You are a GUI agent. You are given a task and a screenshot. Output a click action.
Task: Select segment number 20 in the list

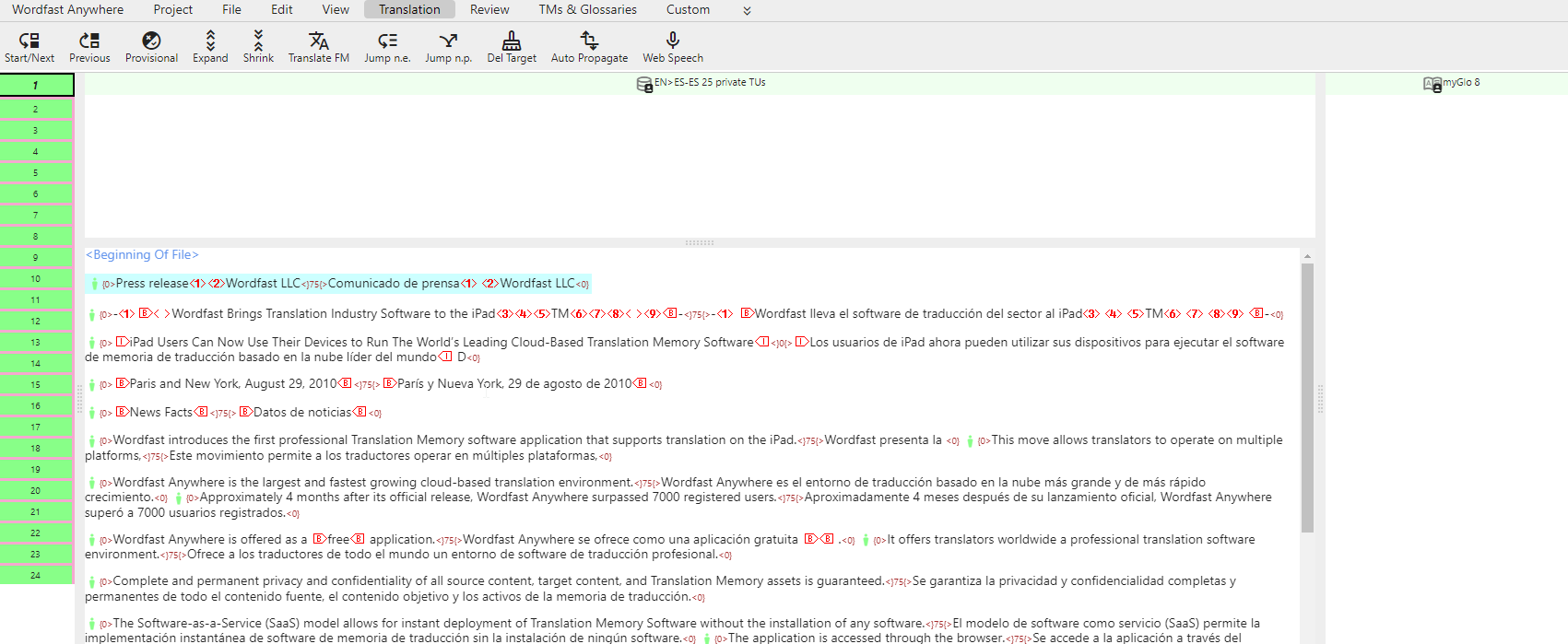[36, 490]
